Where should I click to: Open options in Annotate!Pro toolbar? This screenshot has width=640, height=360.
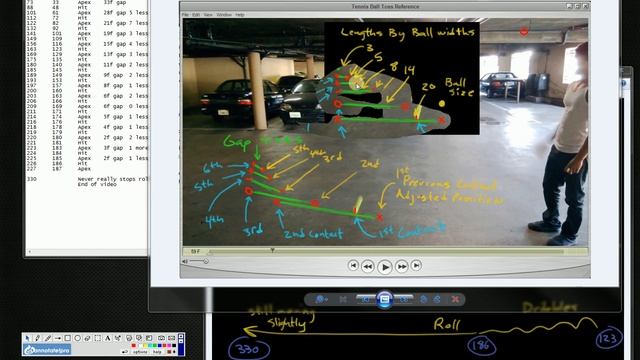tap(140, 352)
